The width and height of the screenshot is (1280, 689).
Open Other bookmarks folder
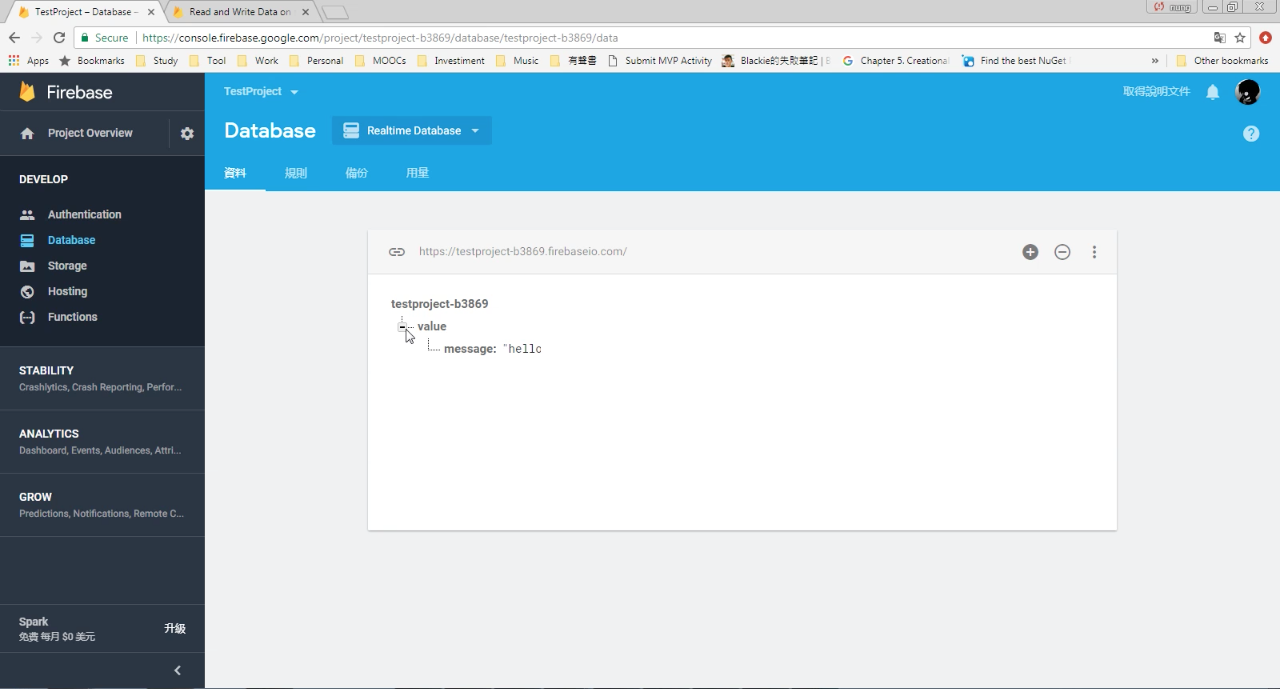[x=1222, y=61]
